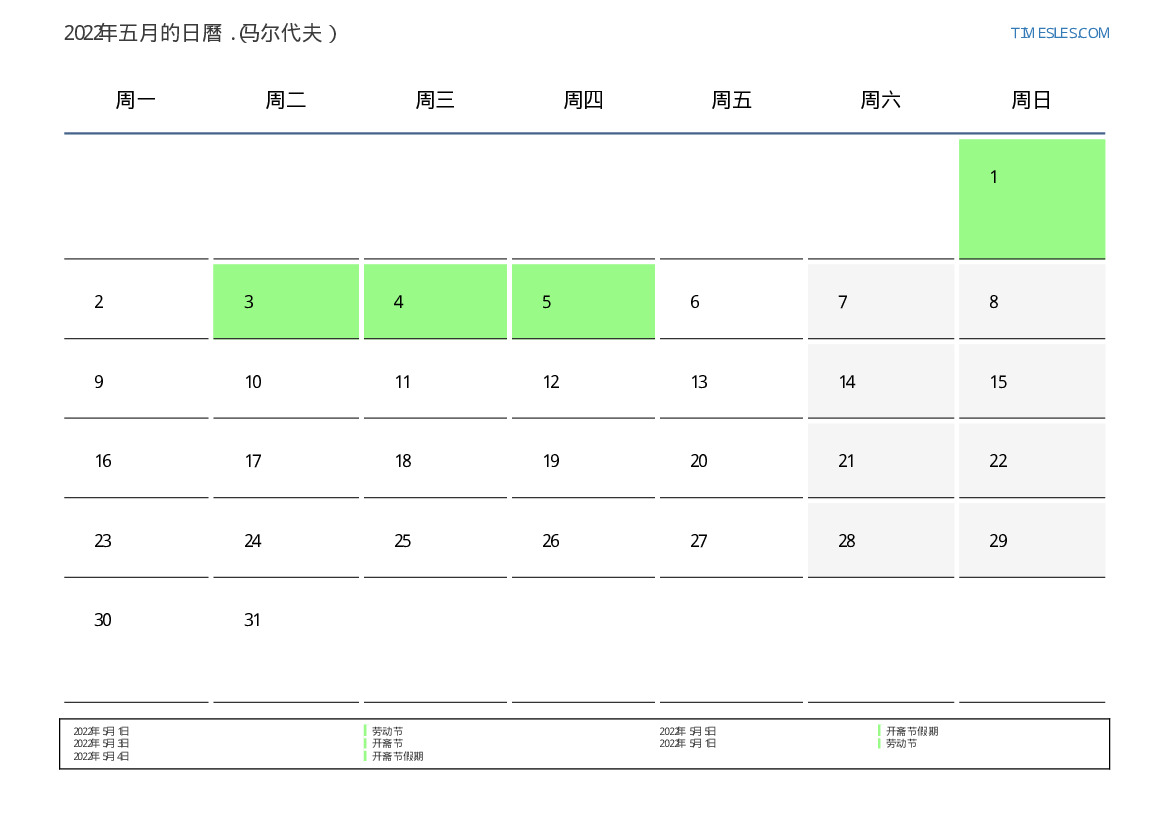
Task: Select the 周日 column header
Action: coord(1031,100)
